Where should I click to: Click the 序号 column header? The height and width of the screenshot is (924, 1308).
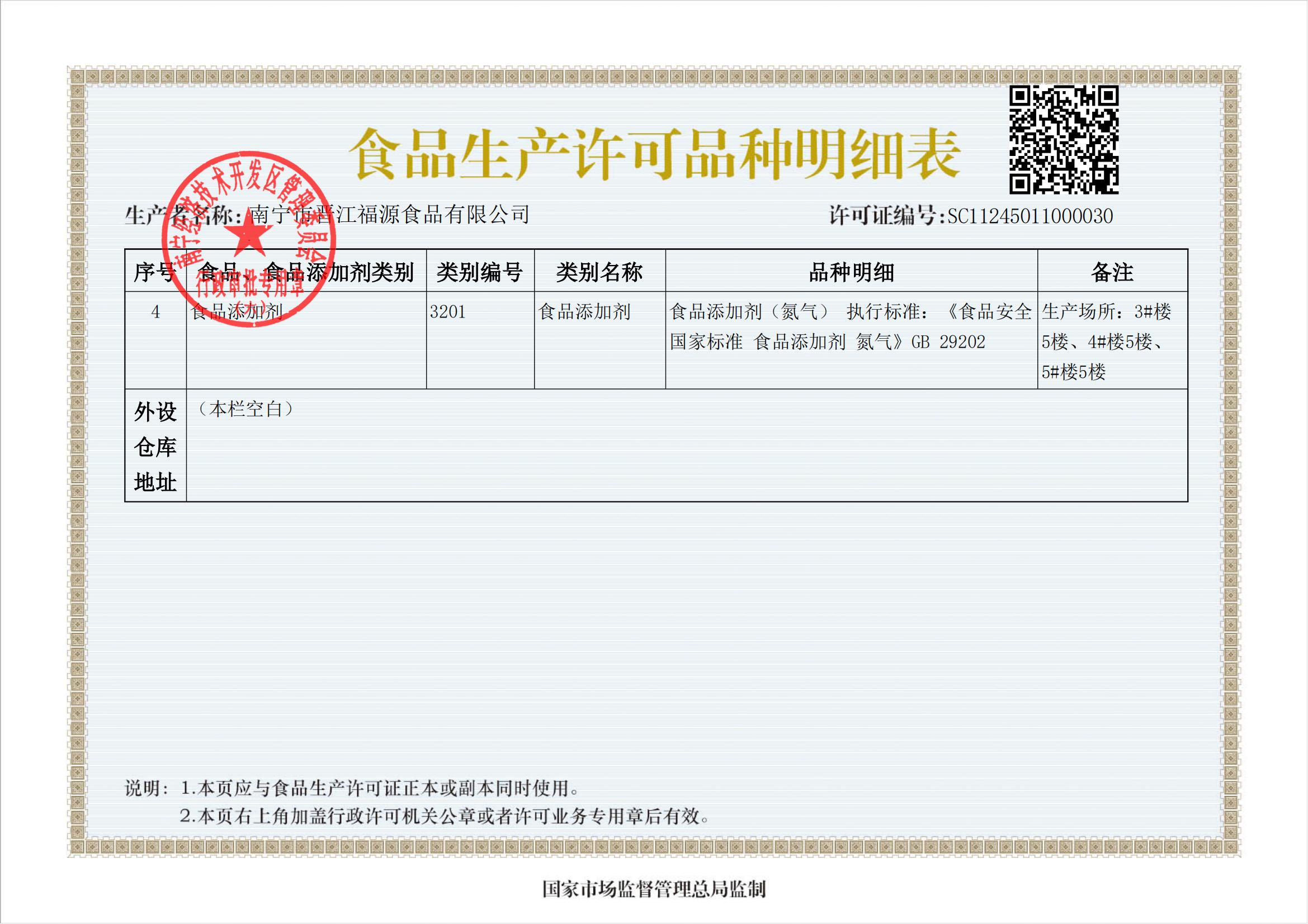(155, 272)
